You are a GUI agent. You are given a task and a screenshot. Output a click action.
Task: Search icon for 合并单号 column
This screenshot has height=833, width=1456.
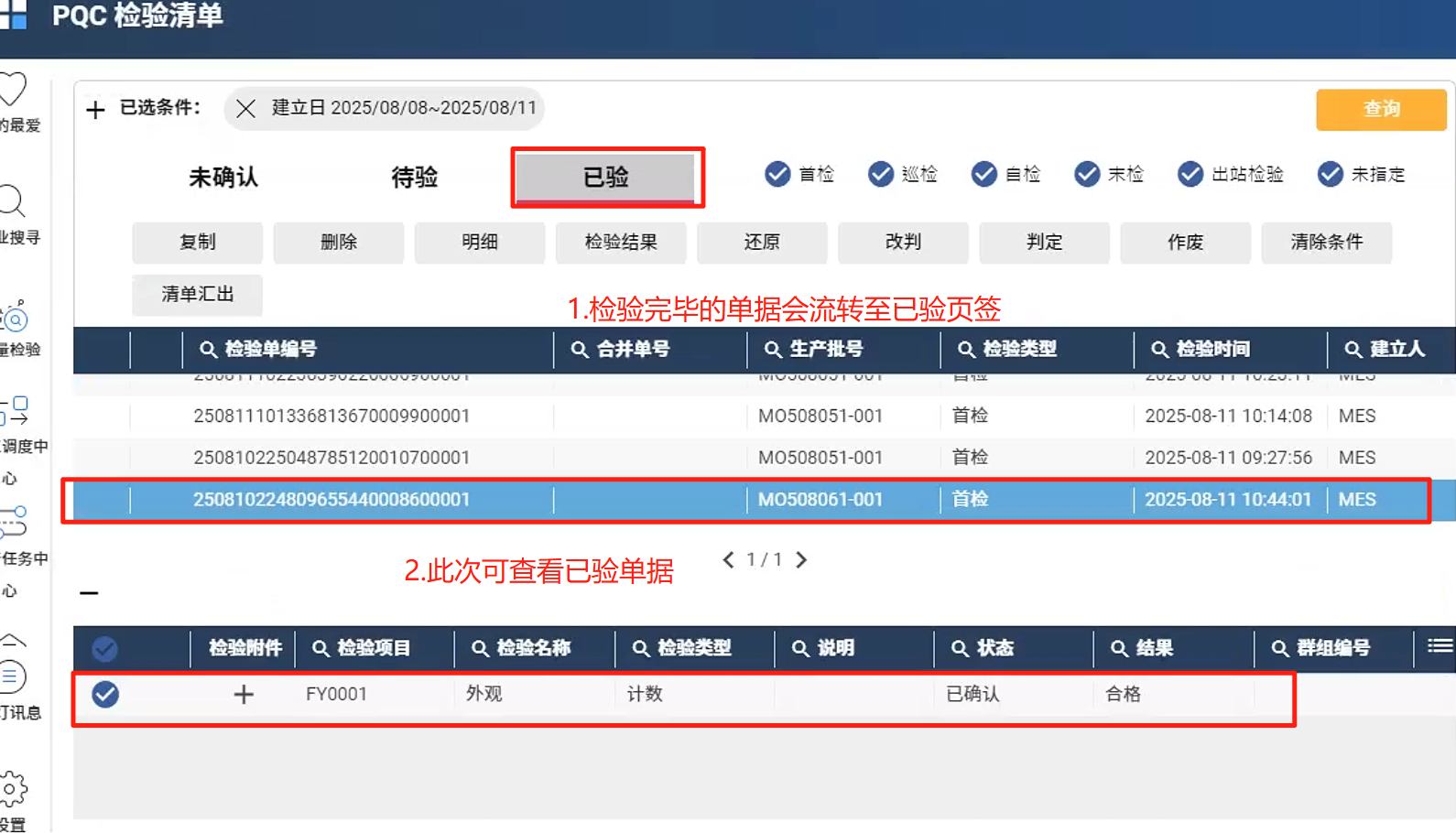pyautogui.click(x=580, y=350)
